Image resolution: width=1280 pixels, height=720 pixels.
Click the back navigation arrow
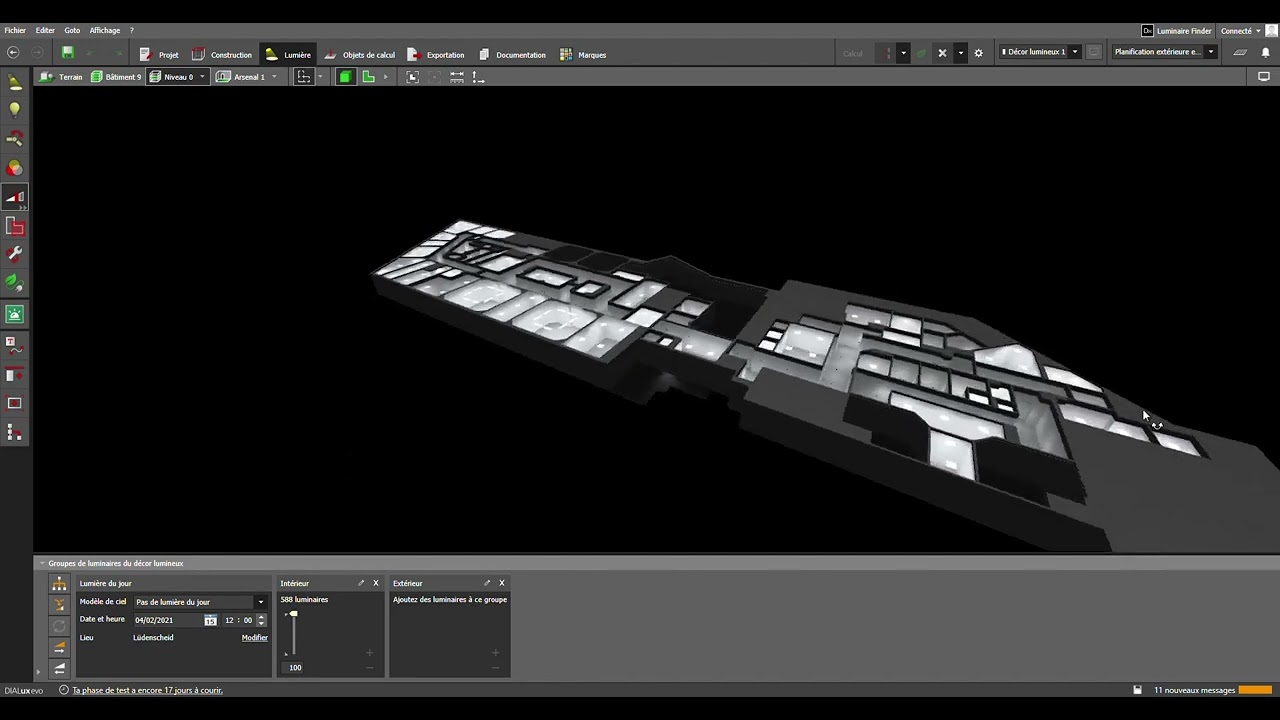(x=13, y=53)
